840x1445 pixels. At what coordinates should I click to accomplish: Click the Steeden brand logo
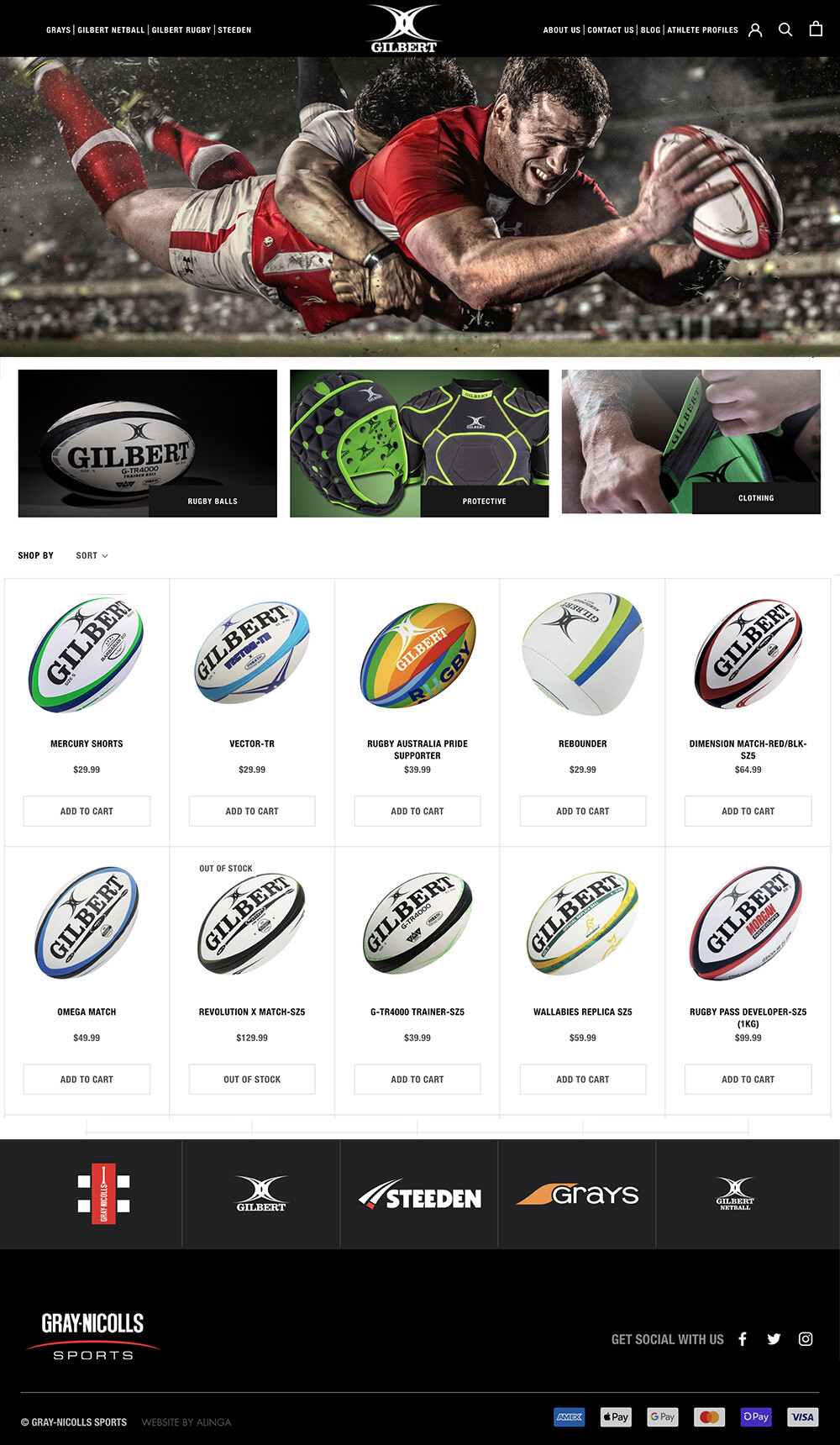(x=420, y=1195)
